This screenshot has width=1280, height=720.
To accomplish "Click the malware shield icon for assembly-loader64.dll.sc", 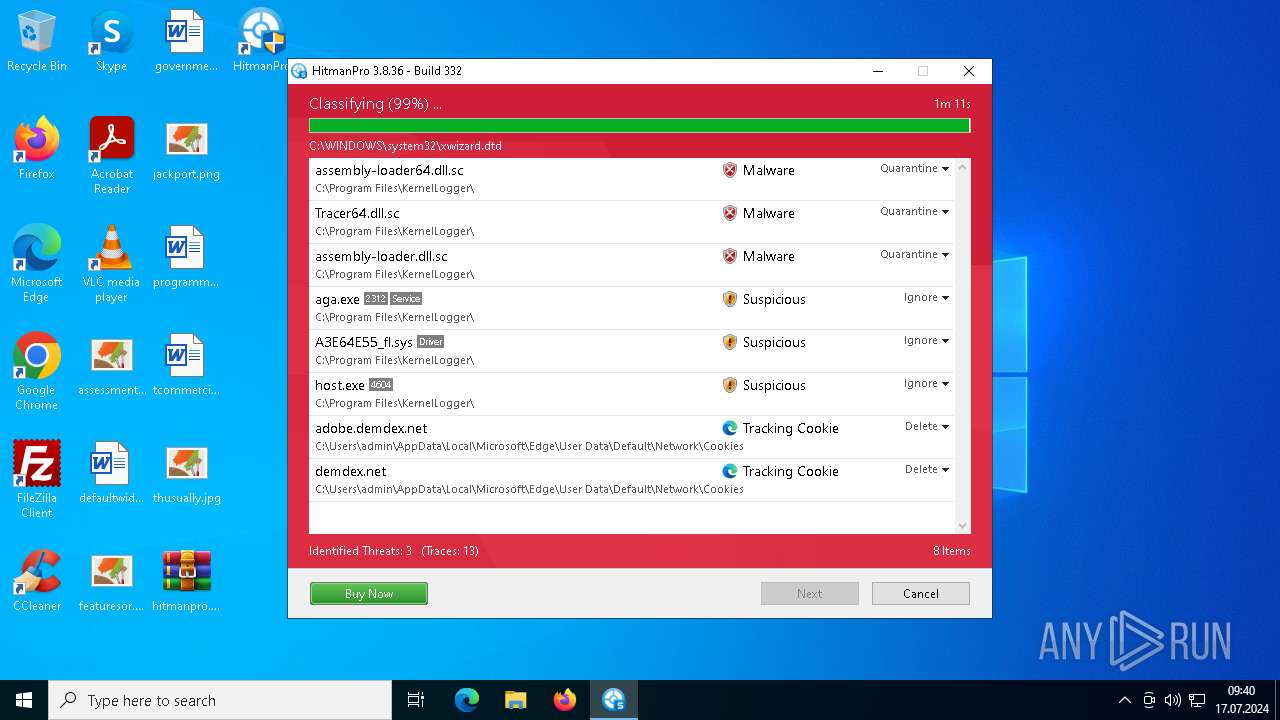I will (x=730, y=170).
